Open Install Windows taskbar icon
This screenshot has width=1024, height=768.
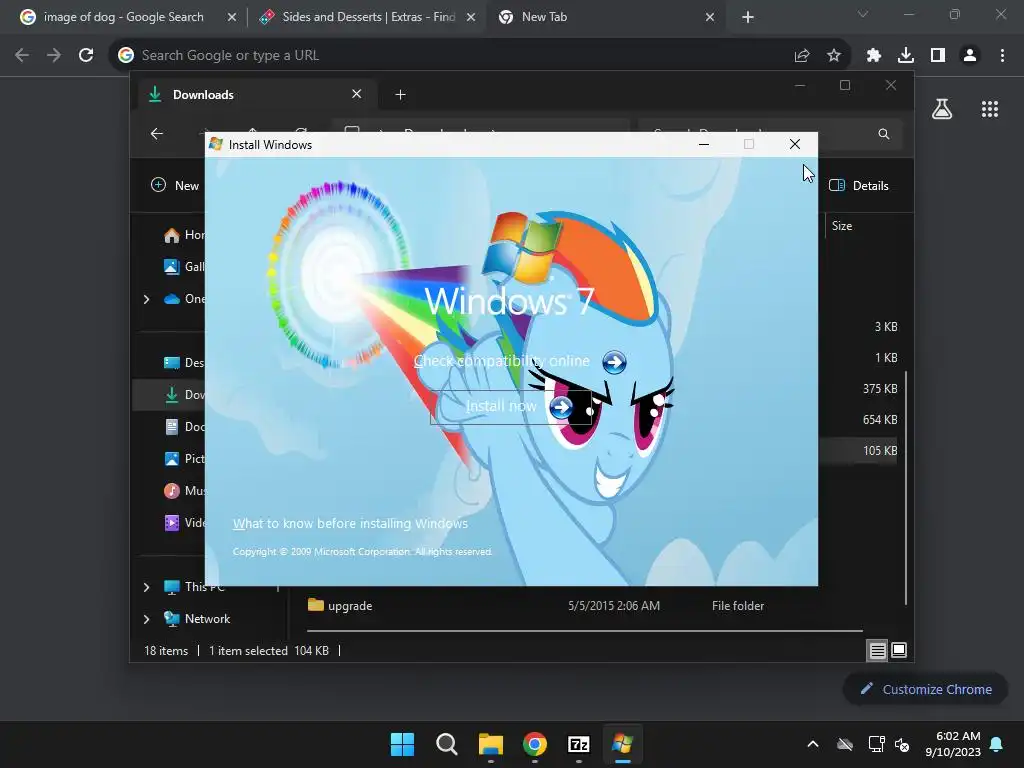click(x=622, y=744)
